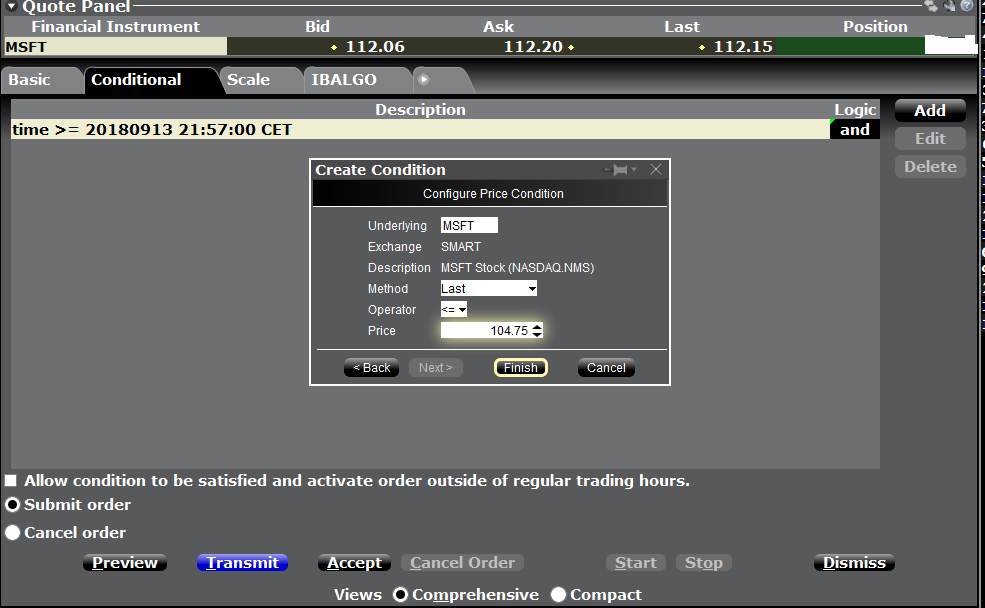The height and width of the screenshot is (608, 985).
Task: Click the MSFT Stock (NASDAQ.NMS) description text
Action: (x=517, y=268)
